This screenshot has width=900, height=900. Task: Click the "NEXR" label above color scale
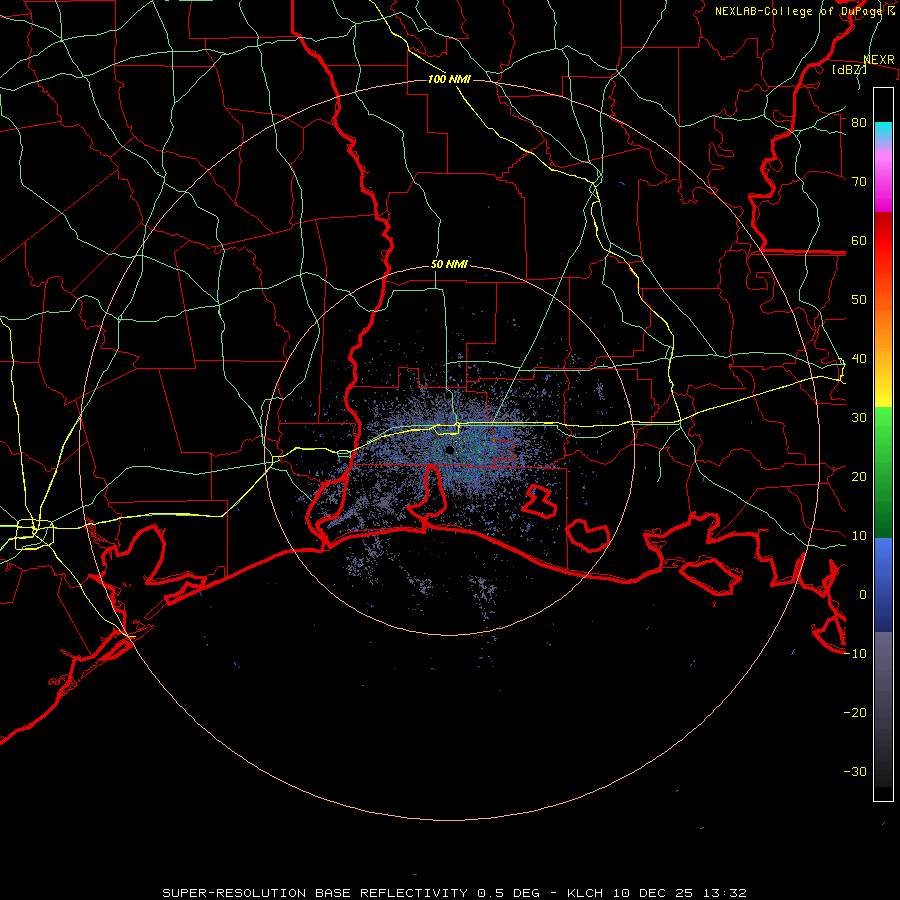tap(879, 60)
